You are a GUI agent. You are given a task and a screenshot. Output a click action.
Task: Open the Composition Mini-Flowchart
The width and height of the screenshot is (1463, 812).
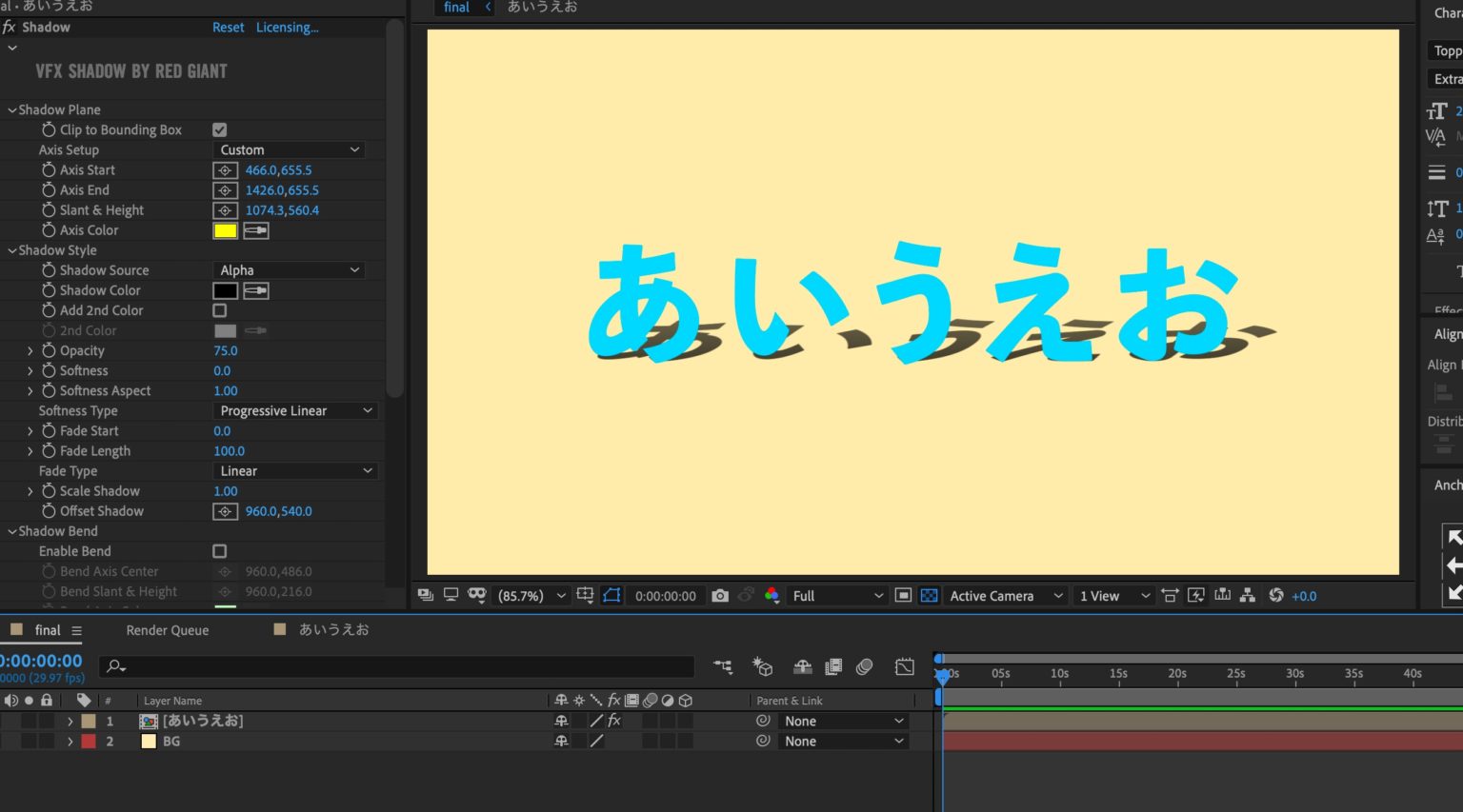pyautogui.click(x=722, y=666)
